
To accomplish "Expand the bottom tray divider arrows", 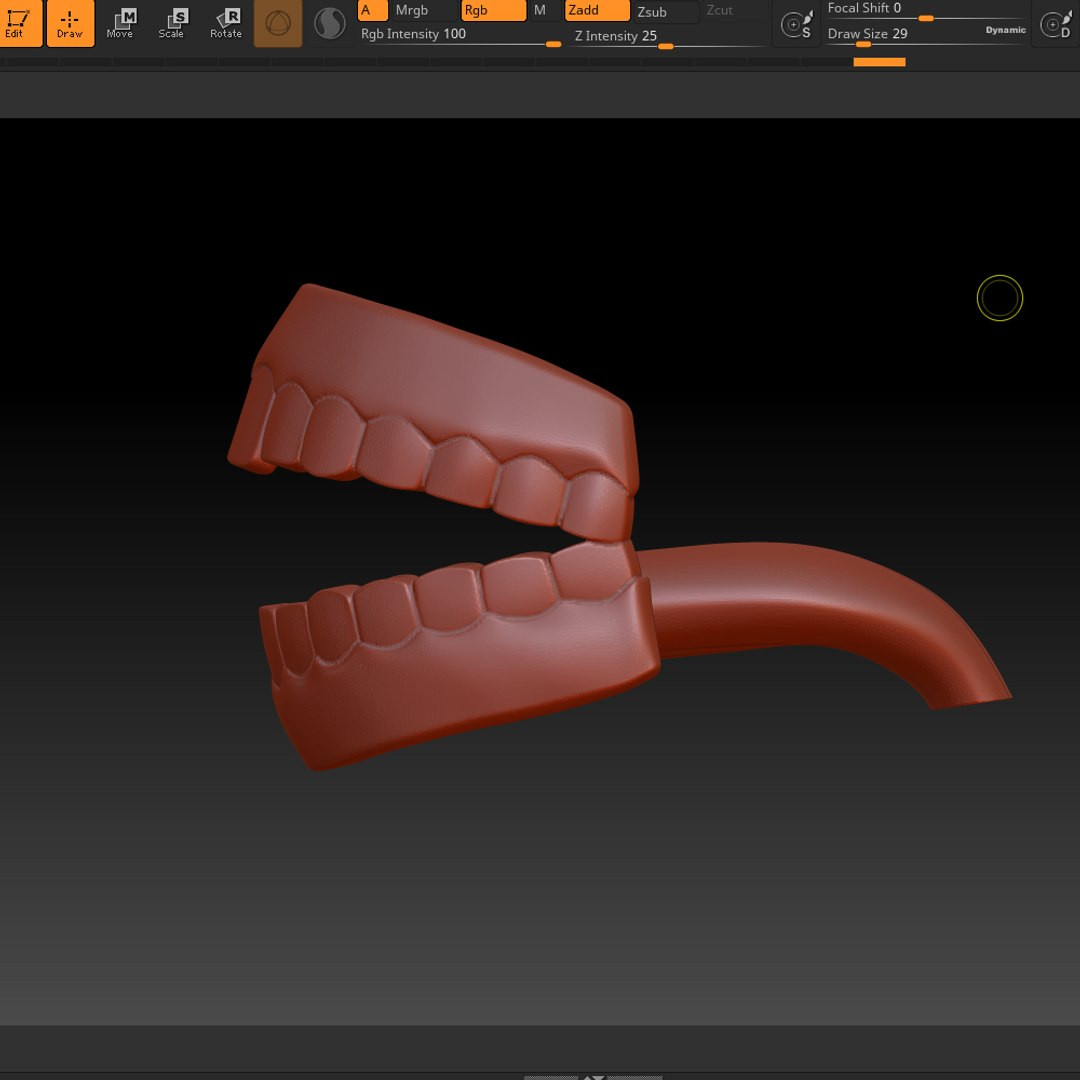I will tap(593, 1076).
